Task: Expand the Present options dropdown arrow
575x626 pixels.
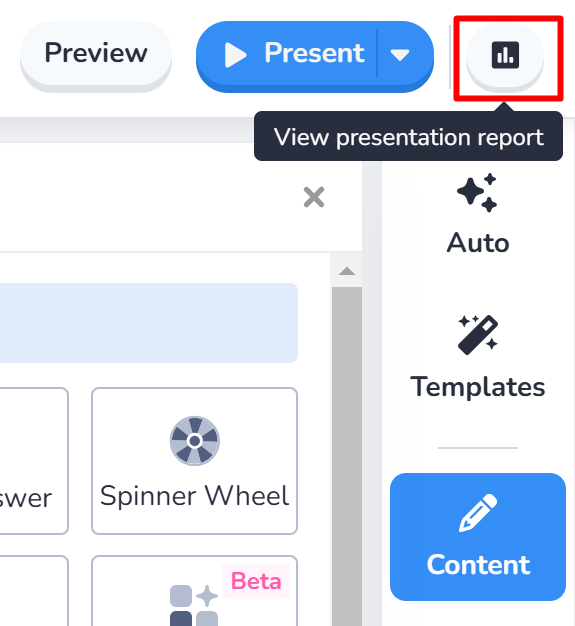Action: 400,55
